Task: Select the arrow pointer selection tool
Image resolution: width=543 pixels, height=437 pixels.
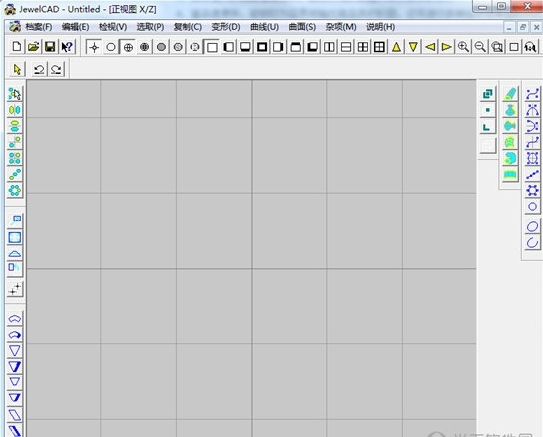Action: 17,69
